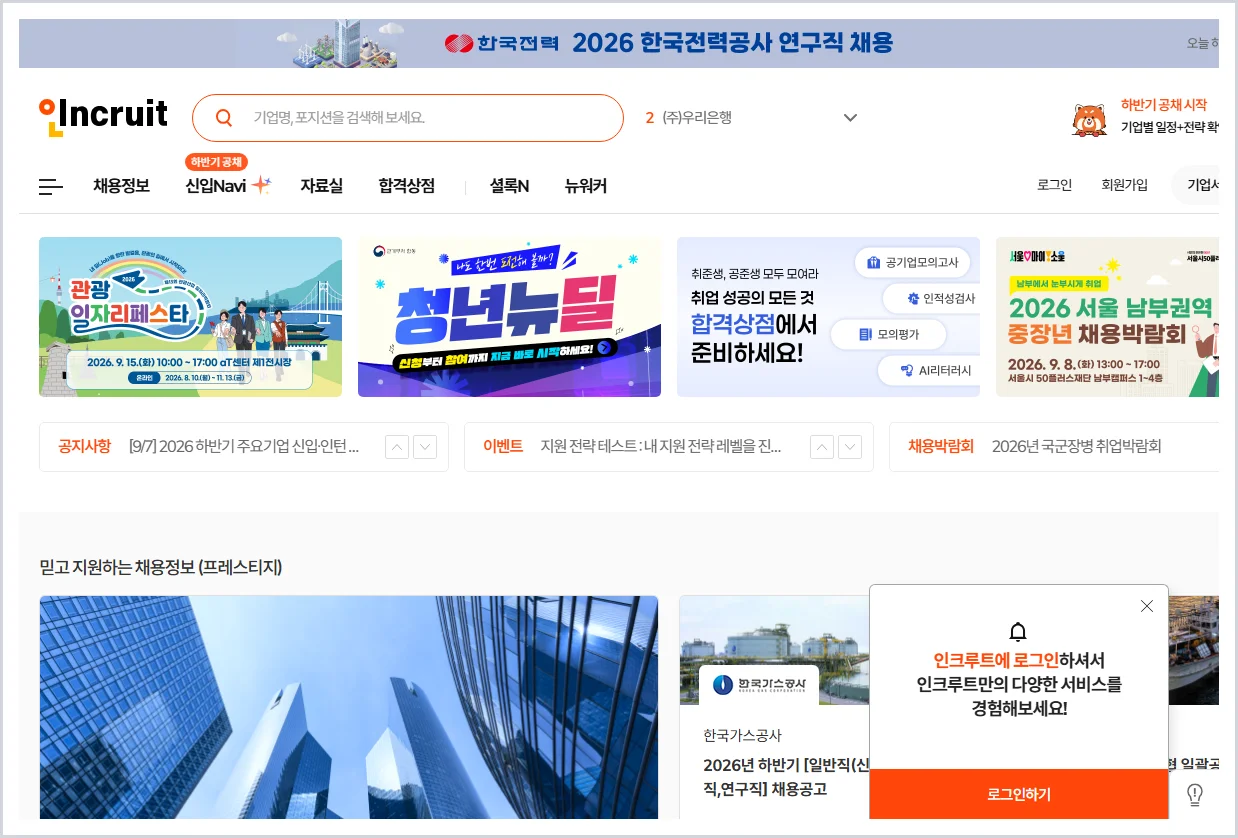Click the bell icon in login popup

(x=1018, y=631)
